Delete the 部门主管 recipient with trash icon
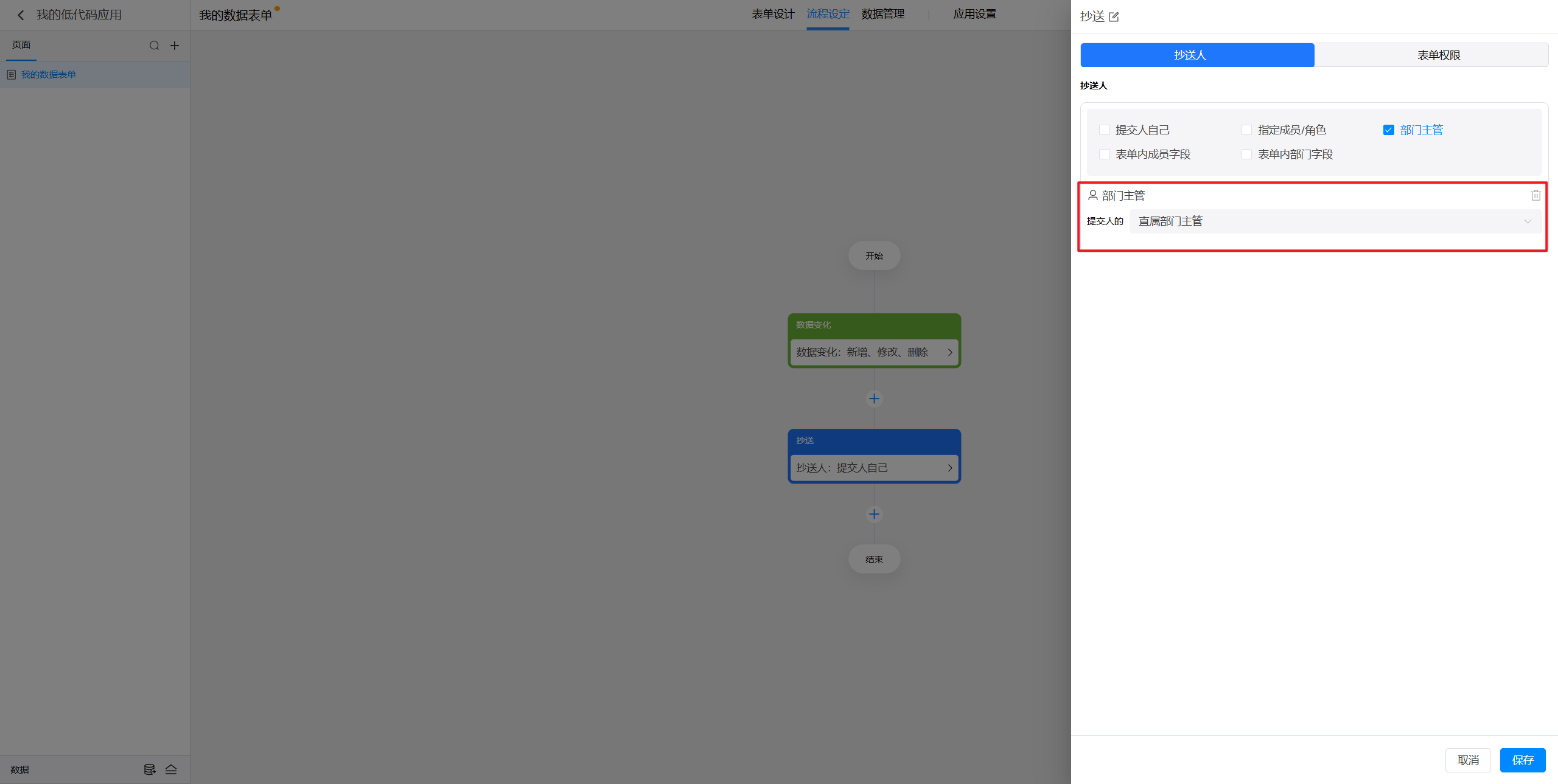 coord(1535,195)
